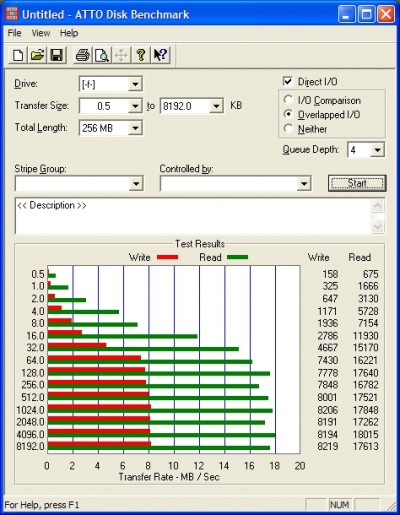Click the New document toolbar icon
The width and height of the screenshot is (400, 515).
pos(18,55)
